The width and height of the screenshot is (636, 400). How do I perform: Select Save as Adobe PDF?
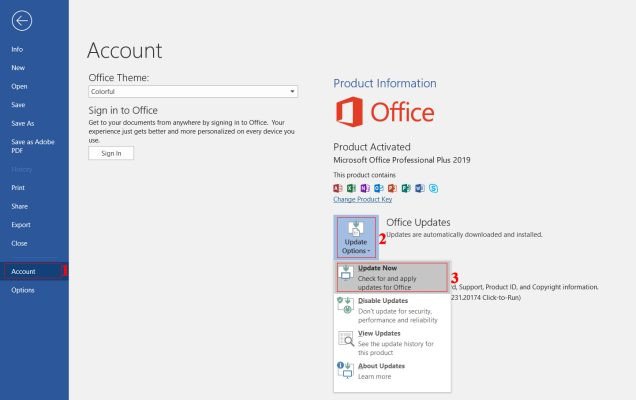point(32,146)
